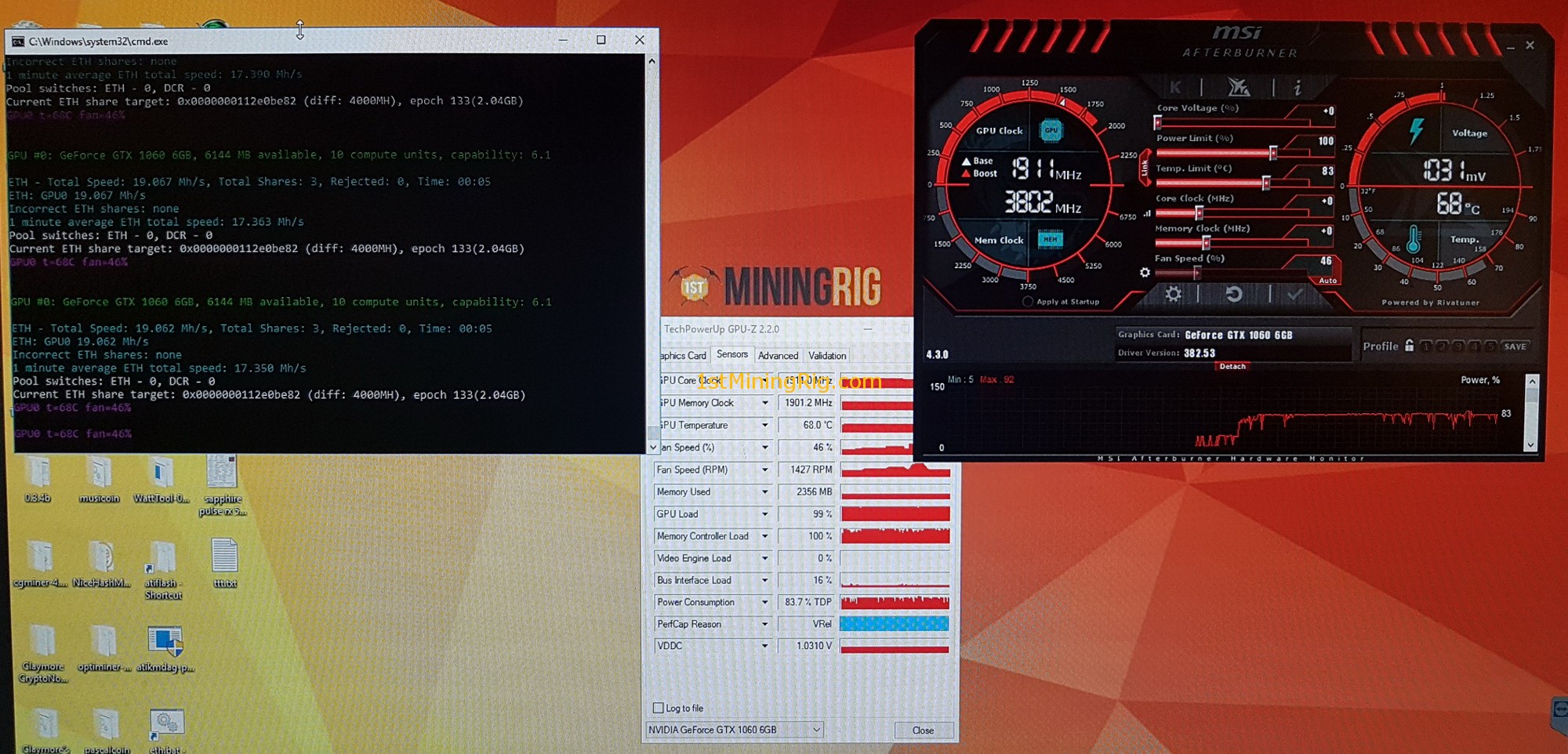Click the Afterburner monitor scroll-up arrow
Screen dimensions: 1568x754
point(1530,381)
